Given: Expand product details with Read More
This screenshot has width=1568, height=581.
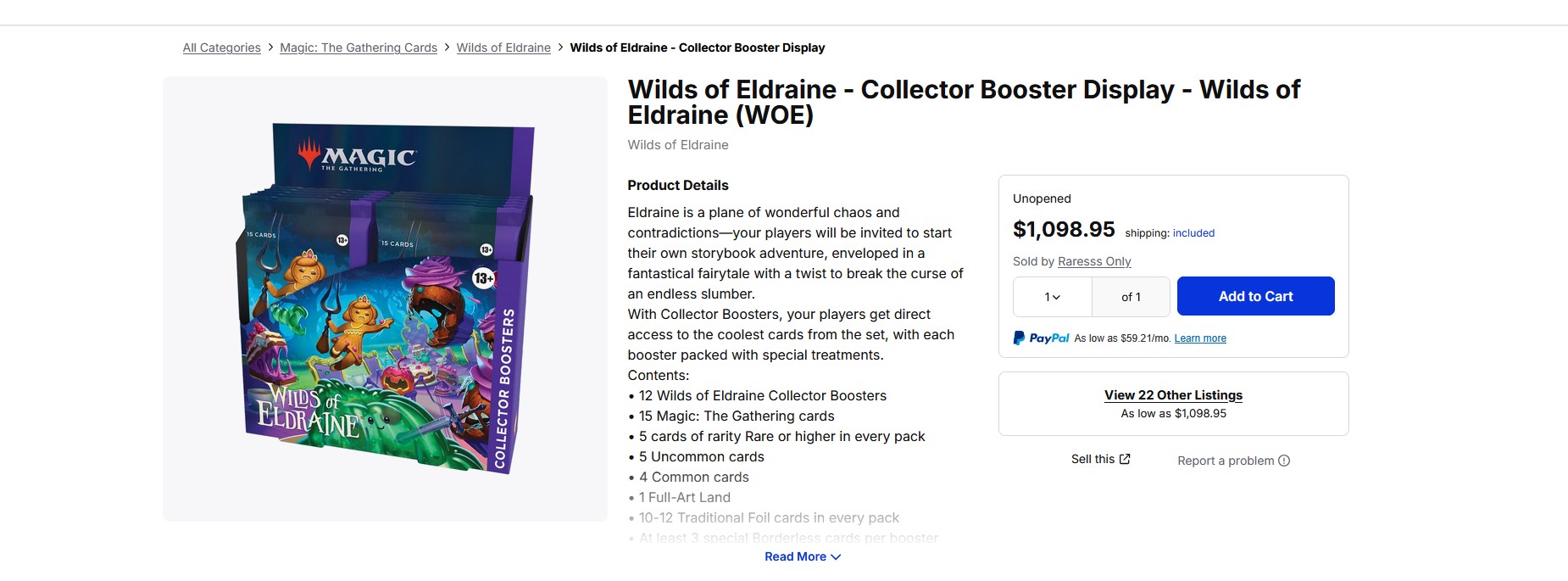Looking at the screenshot, I should pyautogui.click(x=803, y=556).
